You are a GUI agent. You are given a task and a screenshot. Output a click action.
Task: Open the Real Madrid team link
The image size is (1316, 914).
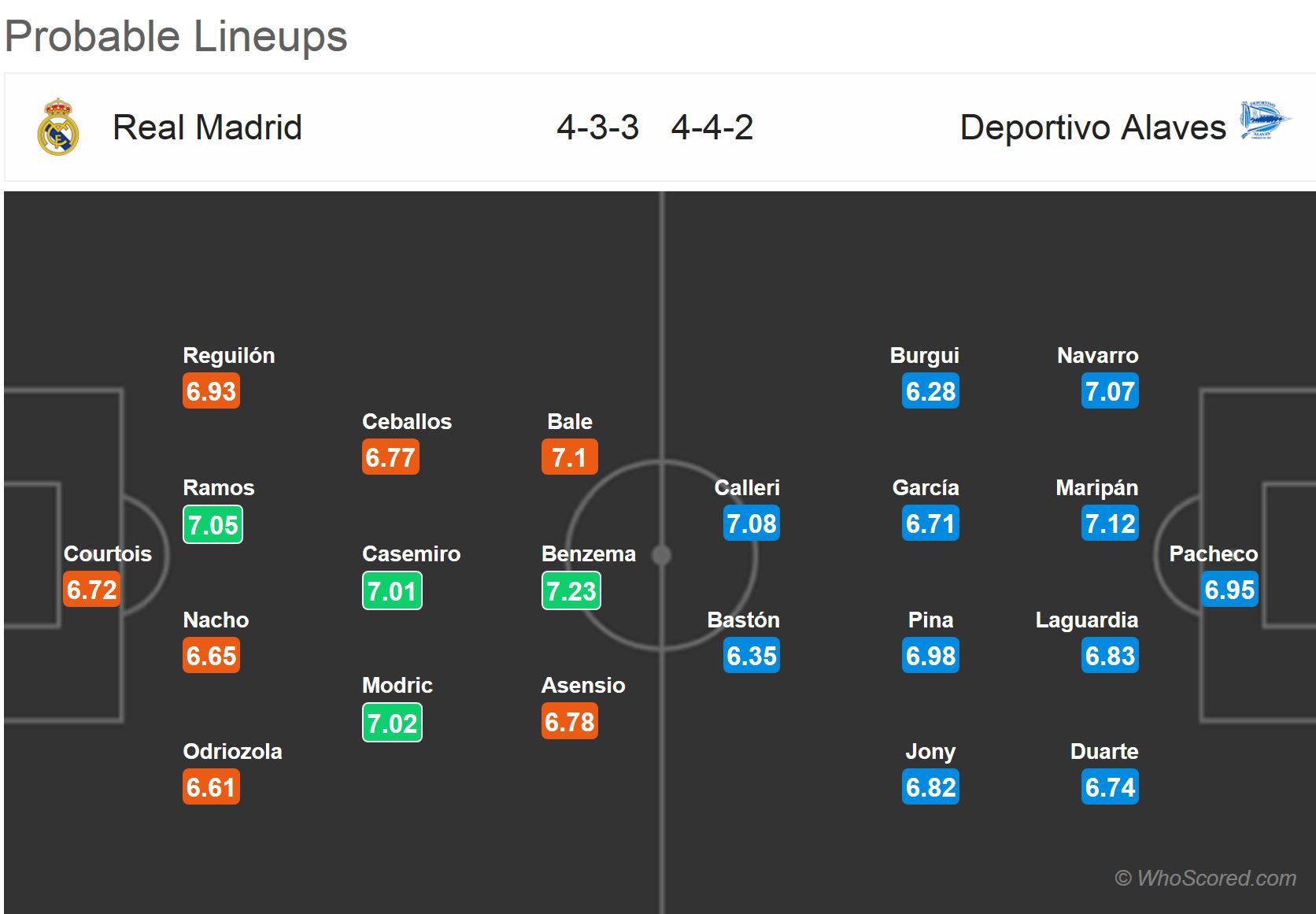pos(207,128)
